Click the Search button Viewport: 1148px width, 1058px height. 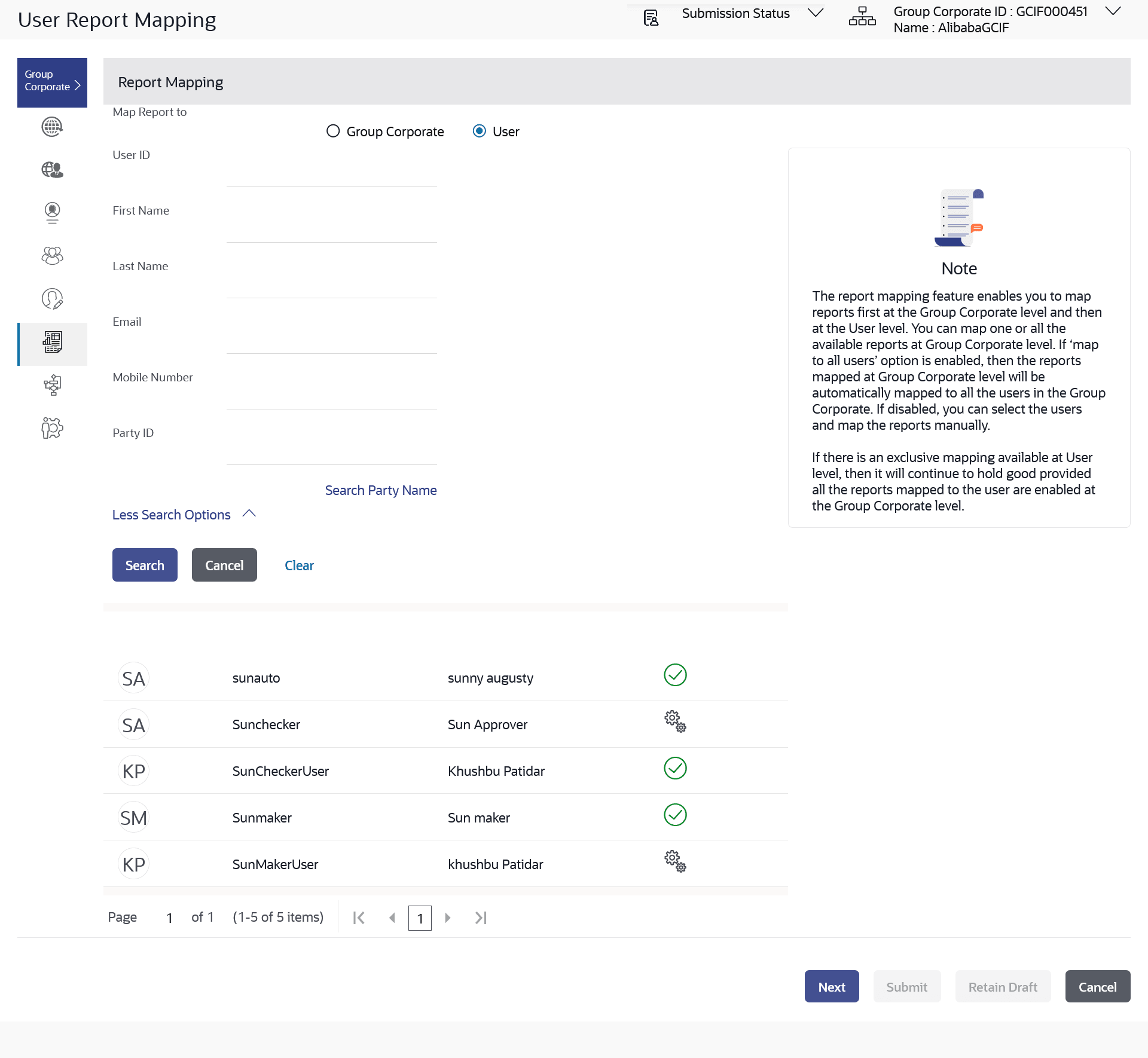(x=145, y=565)
